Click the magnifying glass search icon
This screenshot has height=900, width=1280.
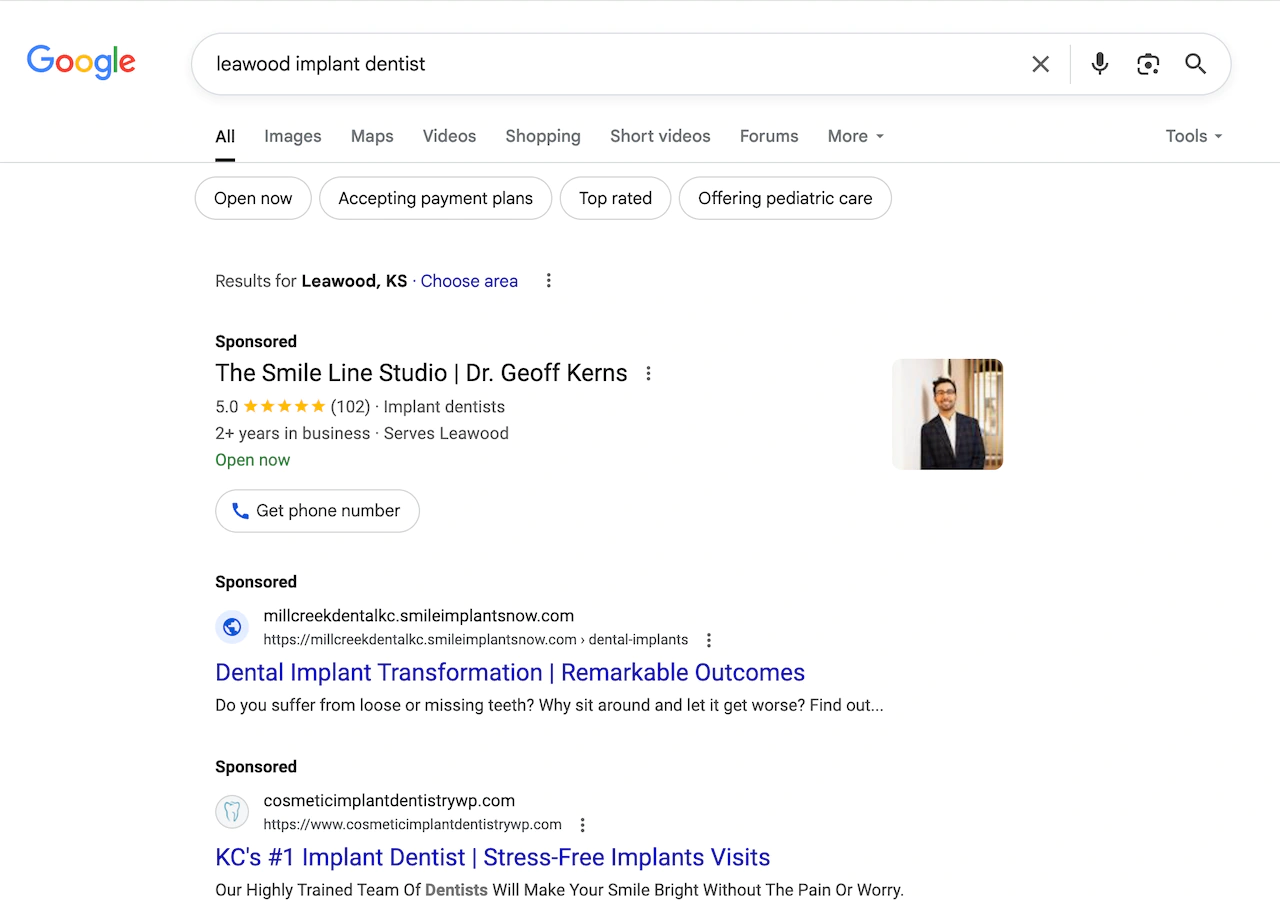click(x=1196, y=64)
